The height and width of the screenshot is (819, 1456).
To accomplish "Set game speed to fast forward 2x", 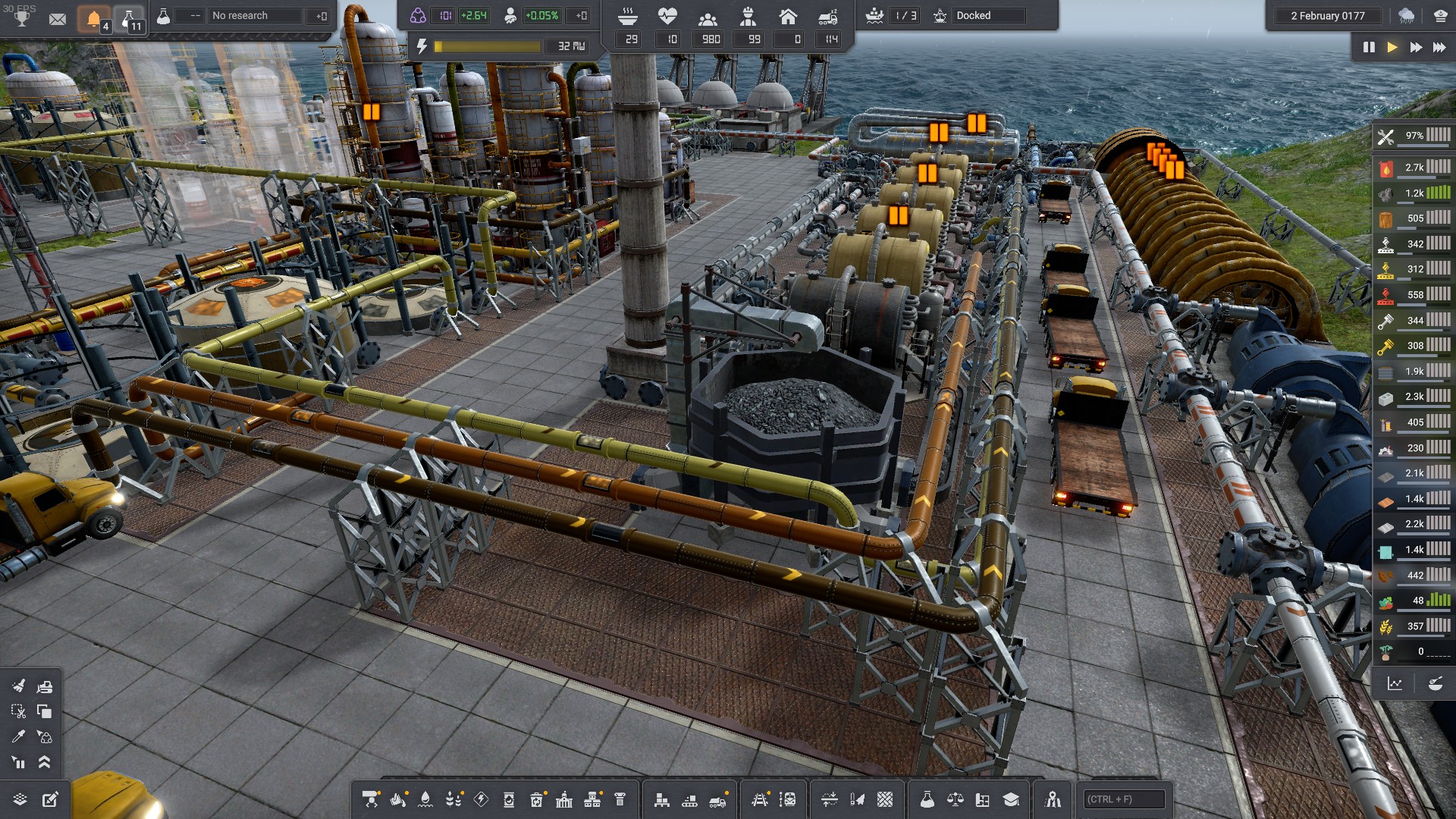I will point(1416,47).
